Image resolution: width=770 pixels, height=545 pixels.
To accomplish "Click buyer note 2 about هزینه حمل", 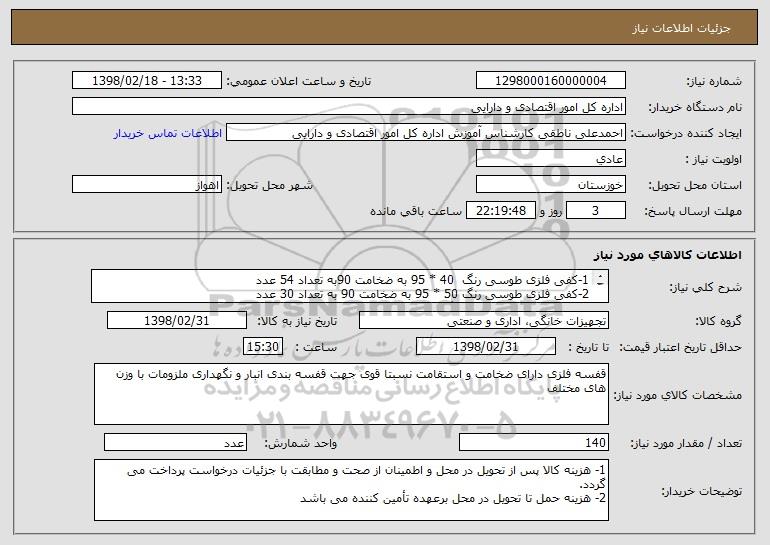I will [x=453, y=498].
